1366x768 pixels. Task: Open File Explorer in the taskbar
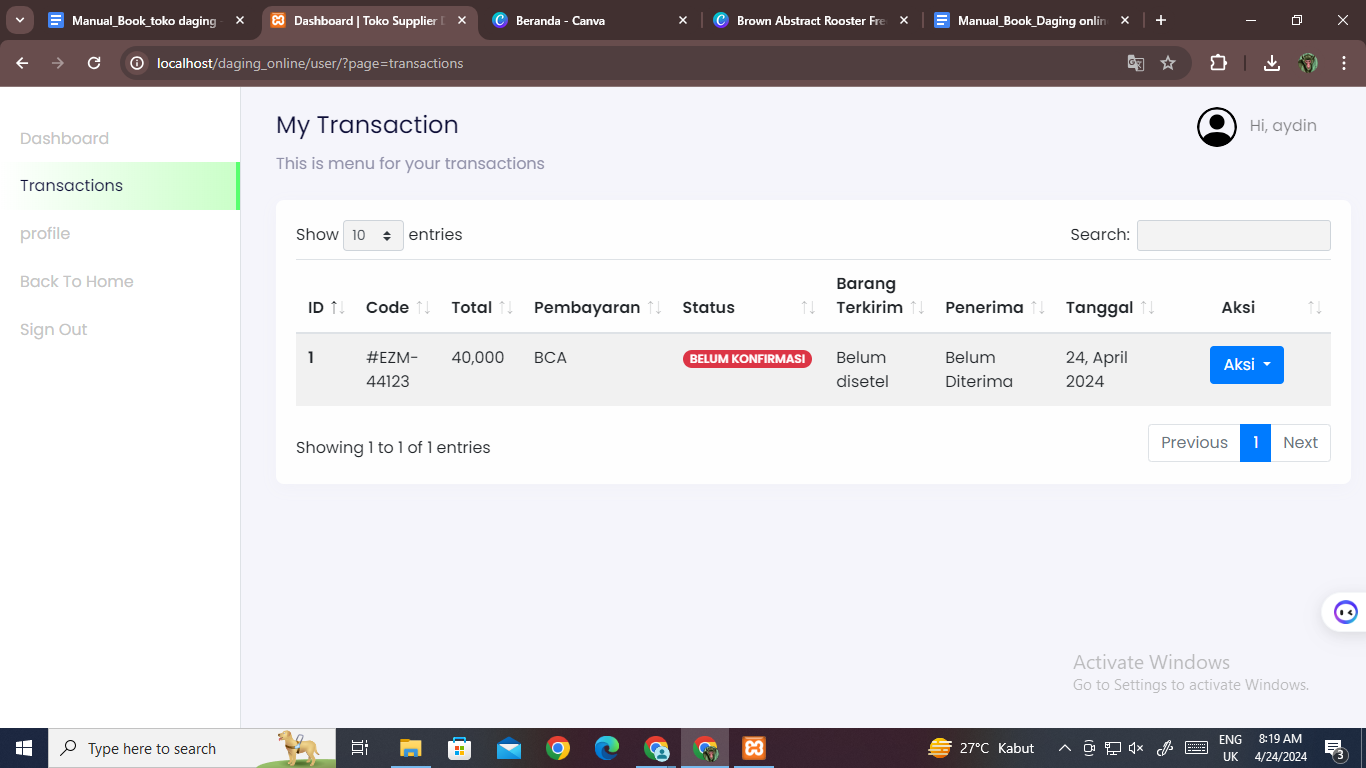pyautogui.click(x=410, y=748)
